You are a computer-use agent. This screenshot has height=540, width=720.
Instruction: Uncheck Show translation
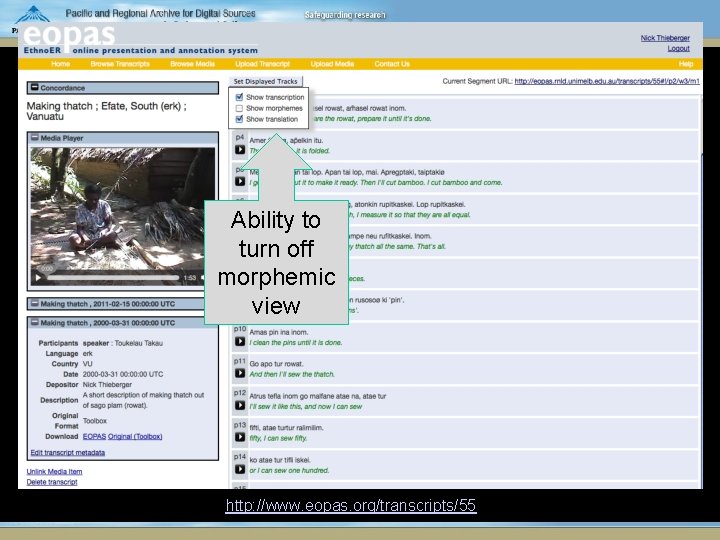coord(239,119)
